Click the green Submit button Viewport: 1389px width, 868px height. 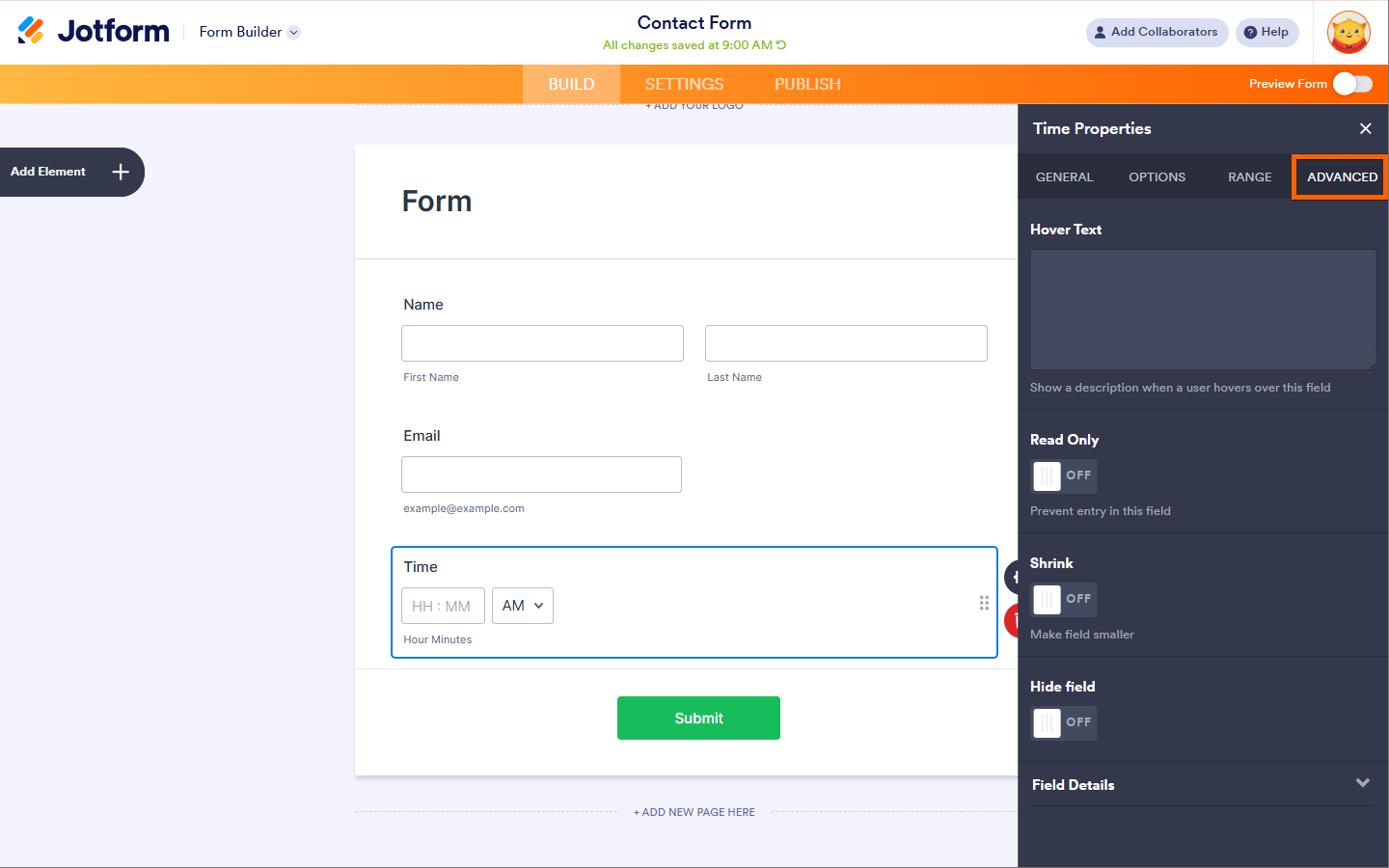[x=698, y=718]
